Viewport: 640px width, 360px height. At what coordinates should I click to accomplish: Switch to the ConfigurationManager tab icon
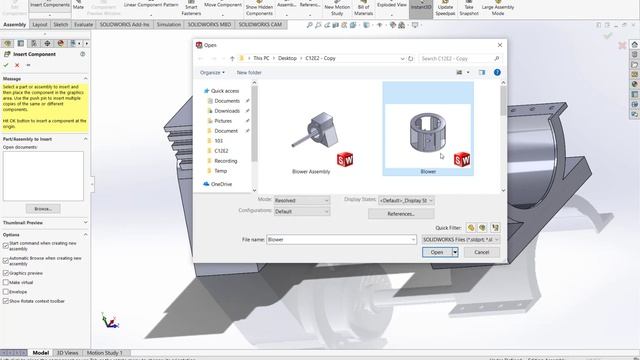34,43
